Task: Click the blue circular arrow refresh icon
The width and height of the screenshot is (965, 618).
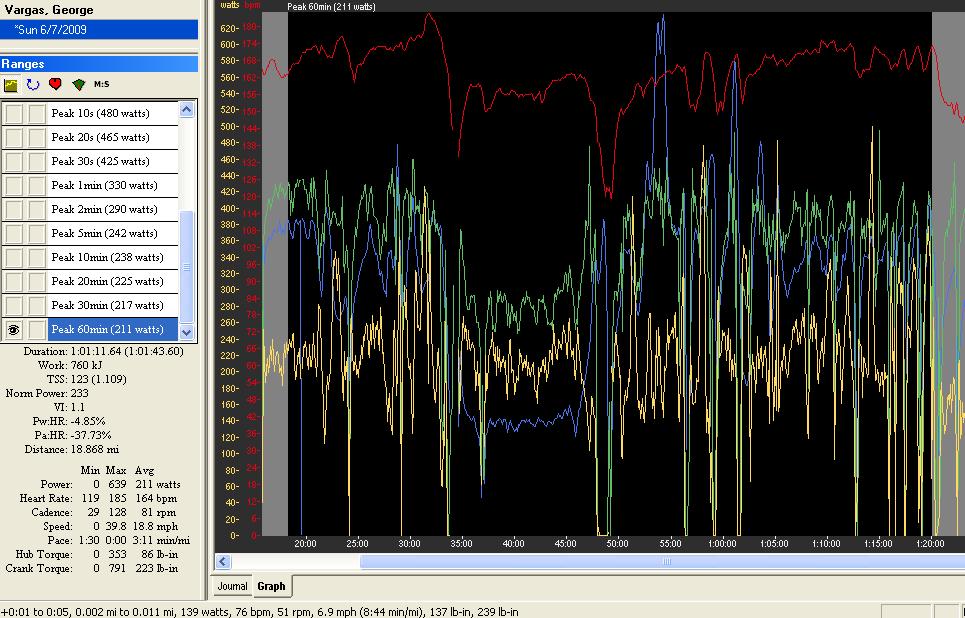Action: tap(33, 85)
